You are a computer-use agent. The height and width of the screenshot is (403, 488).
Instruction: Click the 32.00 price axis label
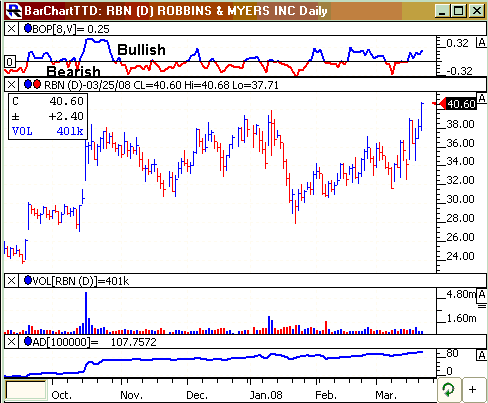tap(460, 180)
